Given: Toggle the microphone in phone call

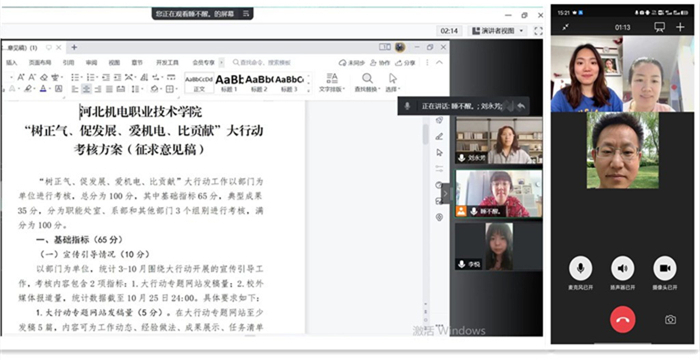Looking at the screenshot, I should [x=580, y=268].
